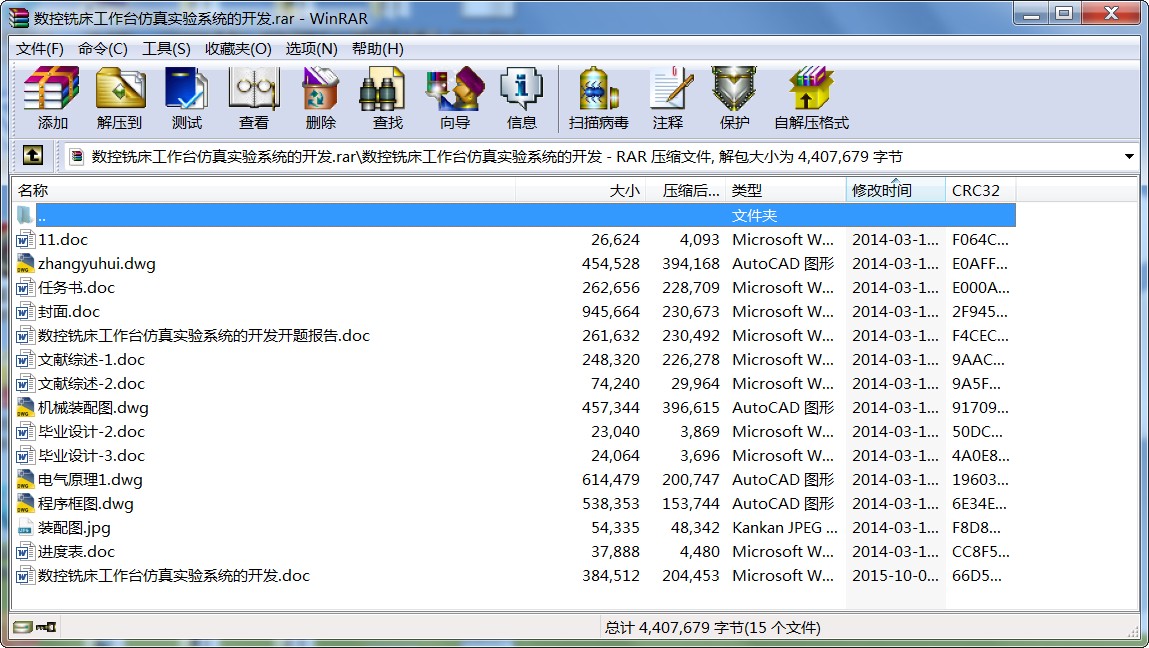This screenshot has width=1149, height=648.
Task: Run the Test (测试) archive tool
Action: 186,98
